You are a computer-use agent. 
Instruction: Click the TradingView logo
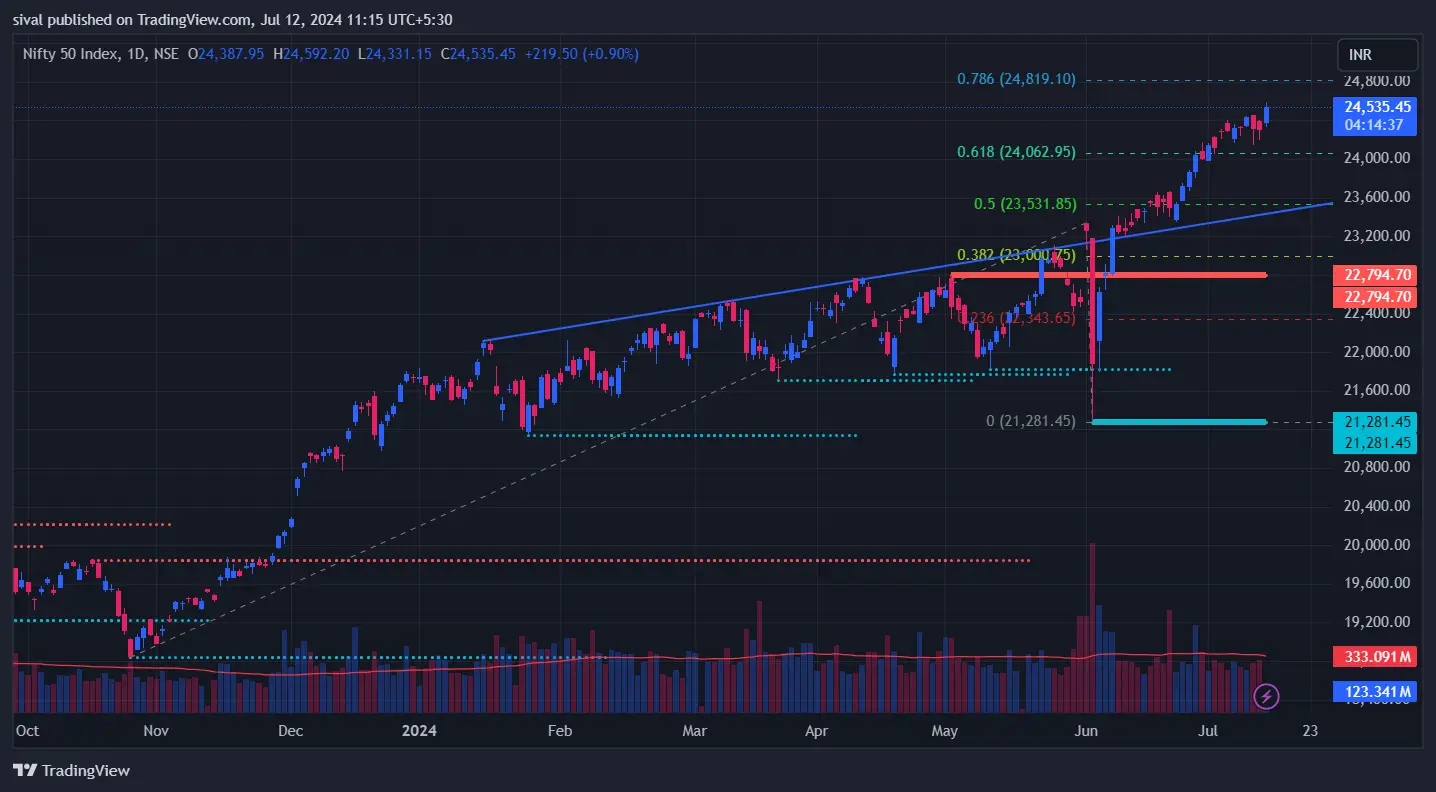[71, 771]
